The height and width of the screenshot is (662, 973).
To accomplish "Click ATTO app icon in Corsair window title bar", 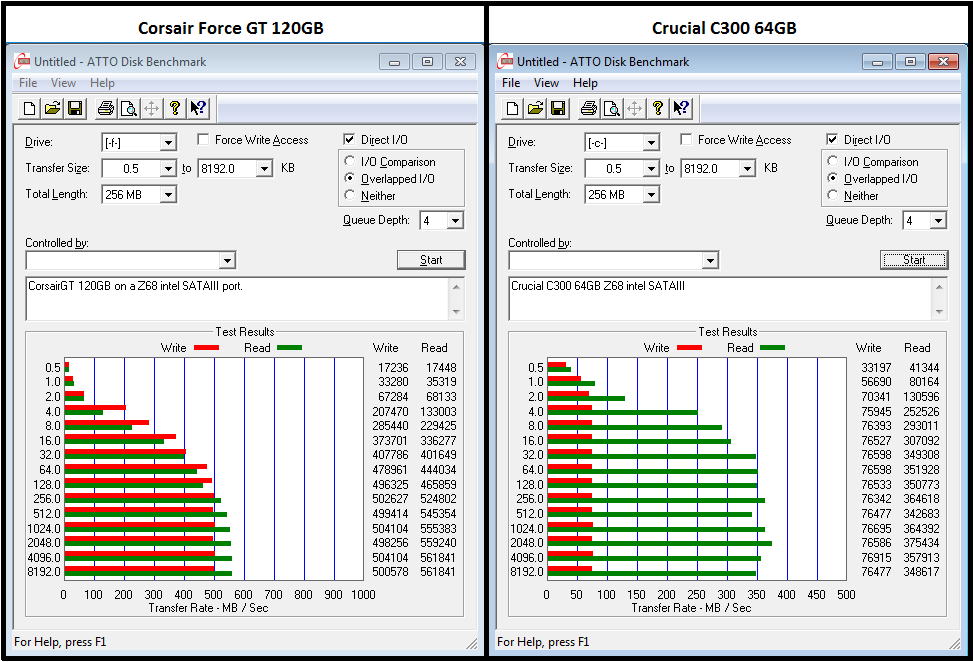I will tap(22, 61).
